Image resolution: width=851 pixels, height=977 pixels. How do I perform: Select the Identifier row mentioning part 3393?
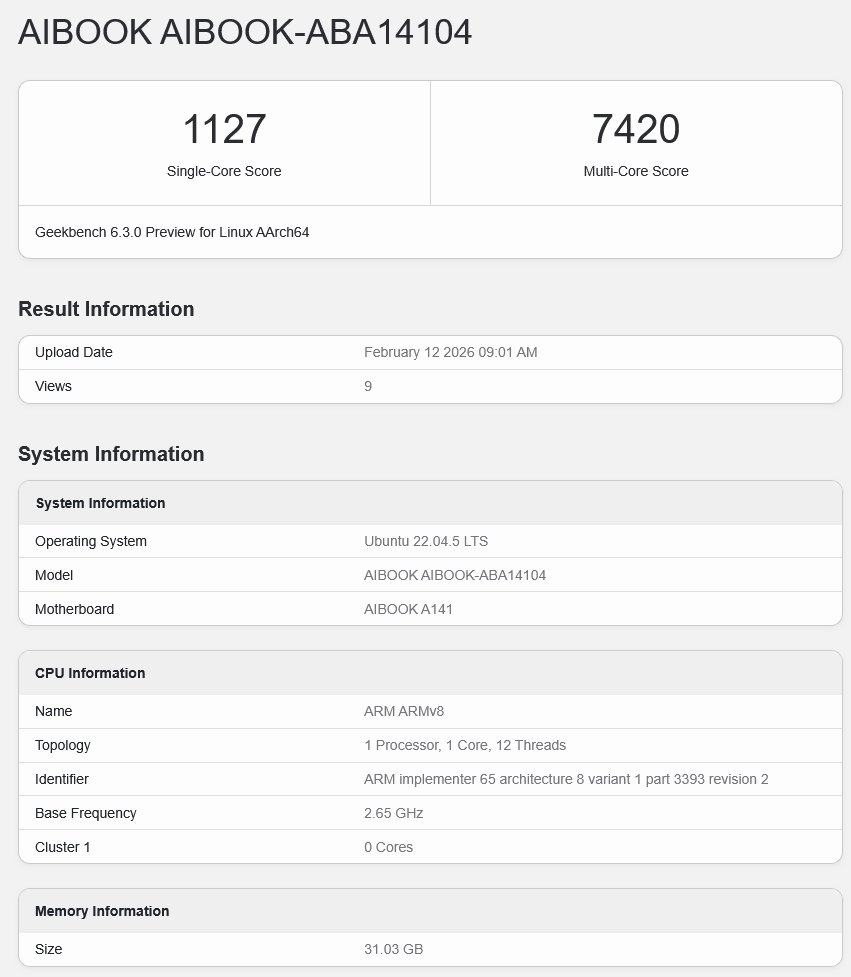pyautogui.click(x=430, y=779)
